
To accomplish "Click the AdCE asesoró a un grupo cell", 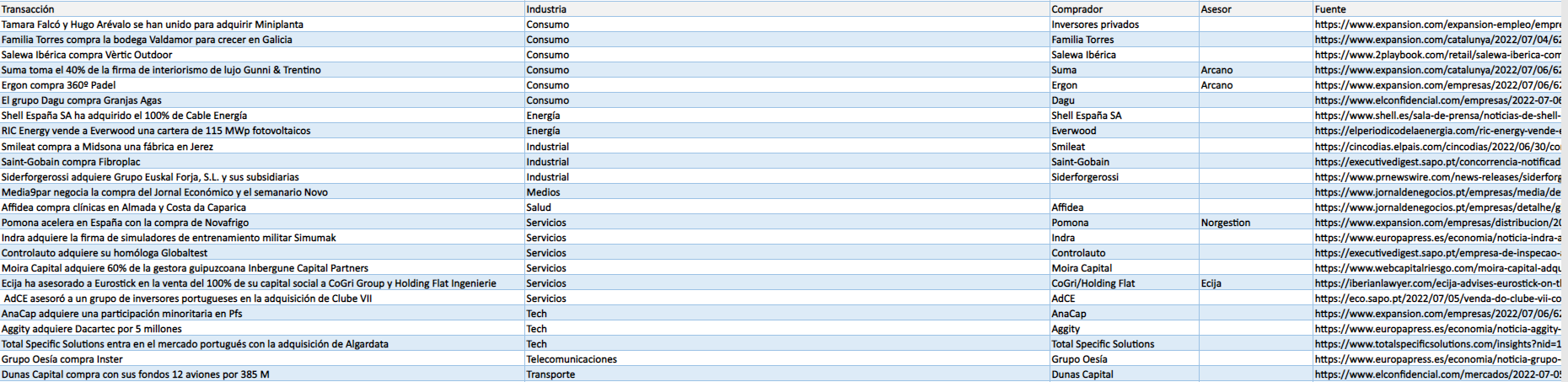I will pos(262,299).
